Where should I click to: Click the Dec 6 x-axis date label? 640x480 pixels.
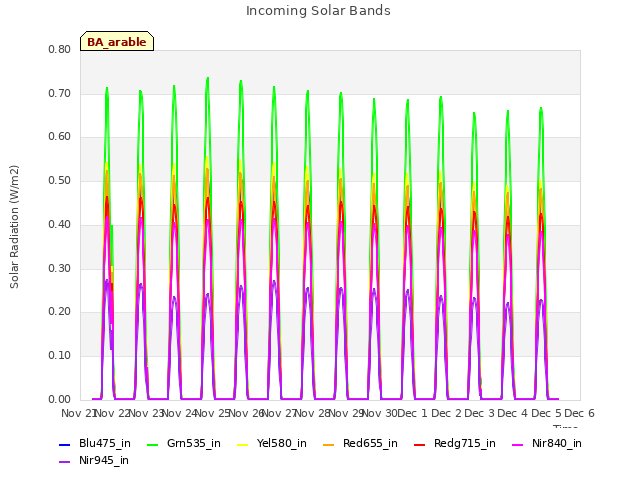pyautogui.click(x=579, y=413)
